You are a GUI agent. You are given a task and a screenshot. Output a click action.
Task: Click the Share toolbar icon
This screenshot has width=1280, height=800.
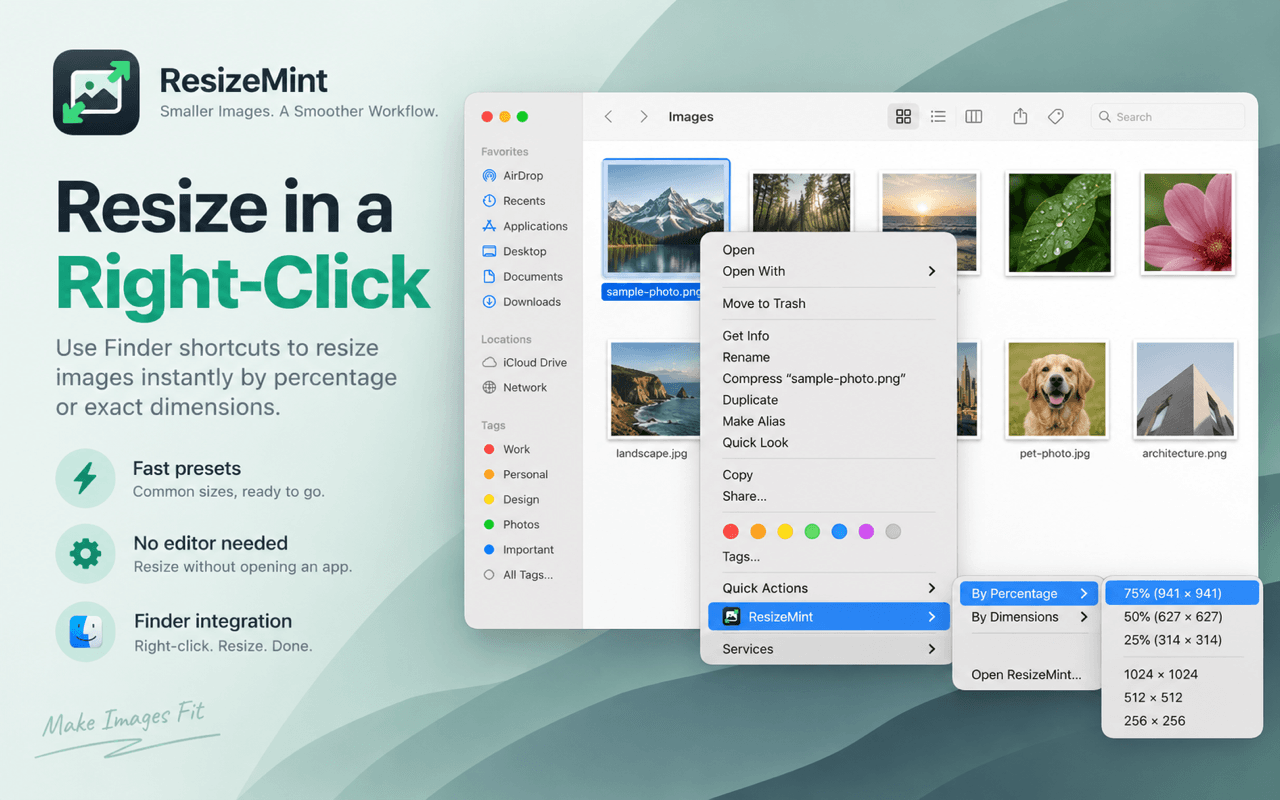[1020, 116]
